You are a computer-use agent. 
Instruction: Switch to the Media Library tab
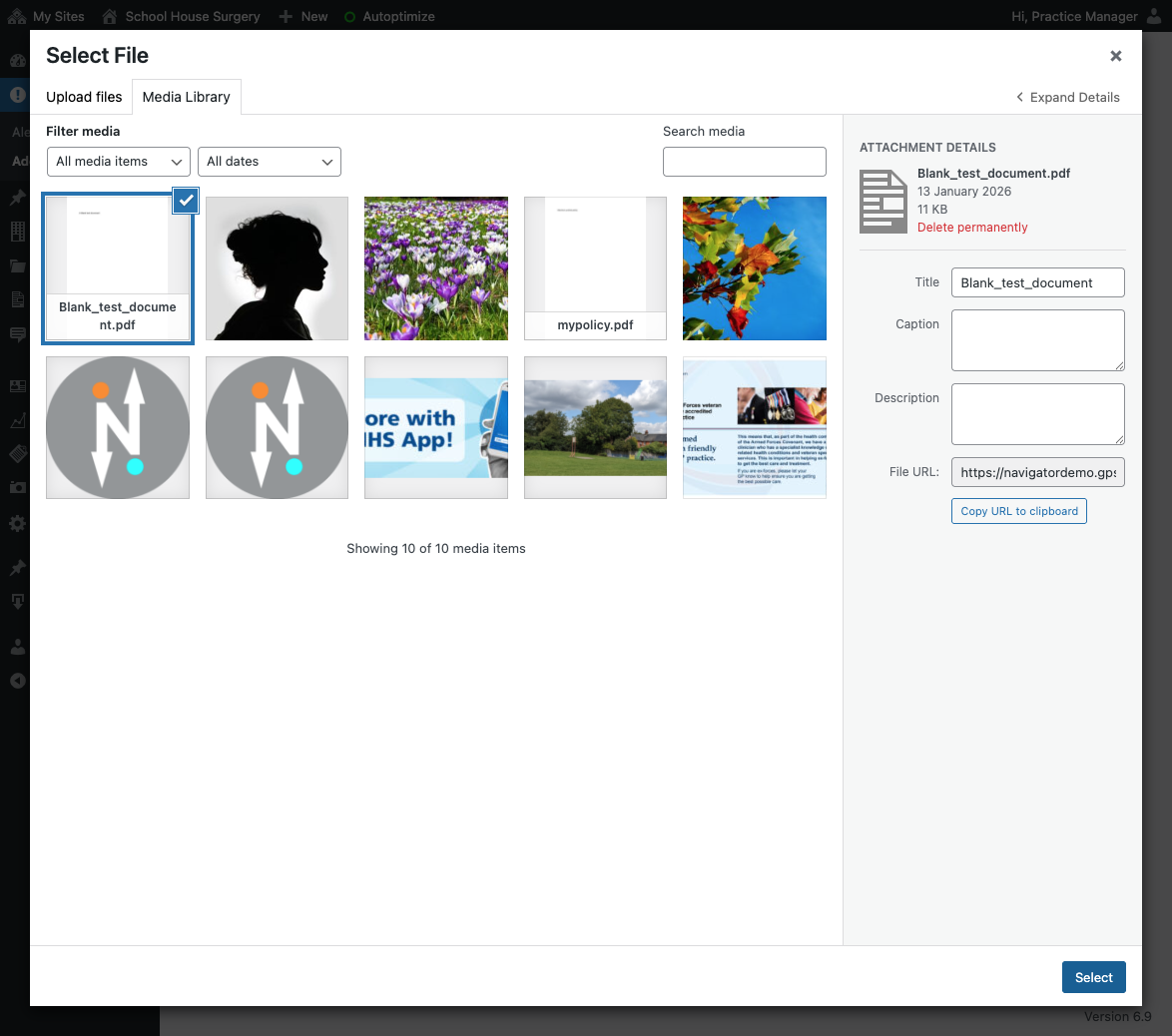[186, 97]
